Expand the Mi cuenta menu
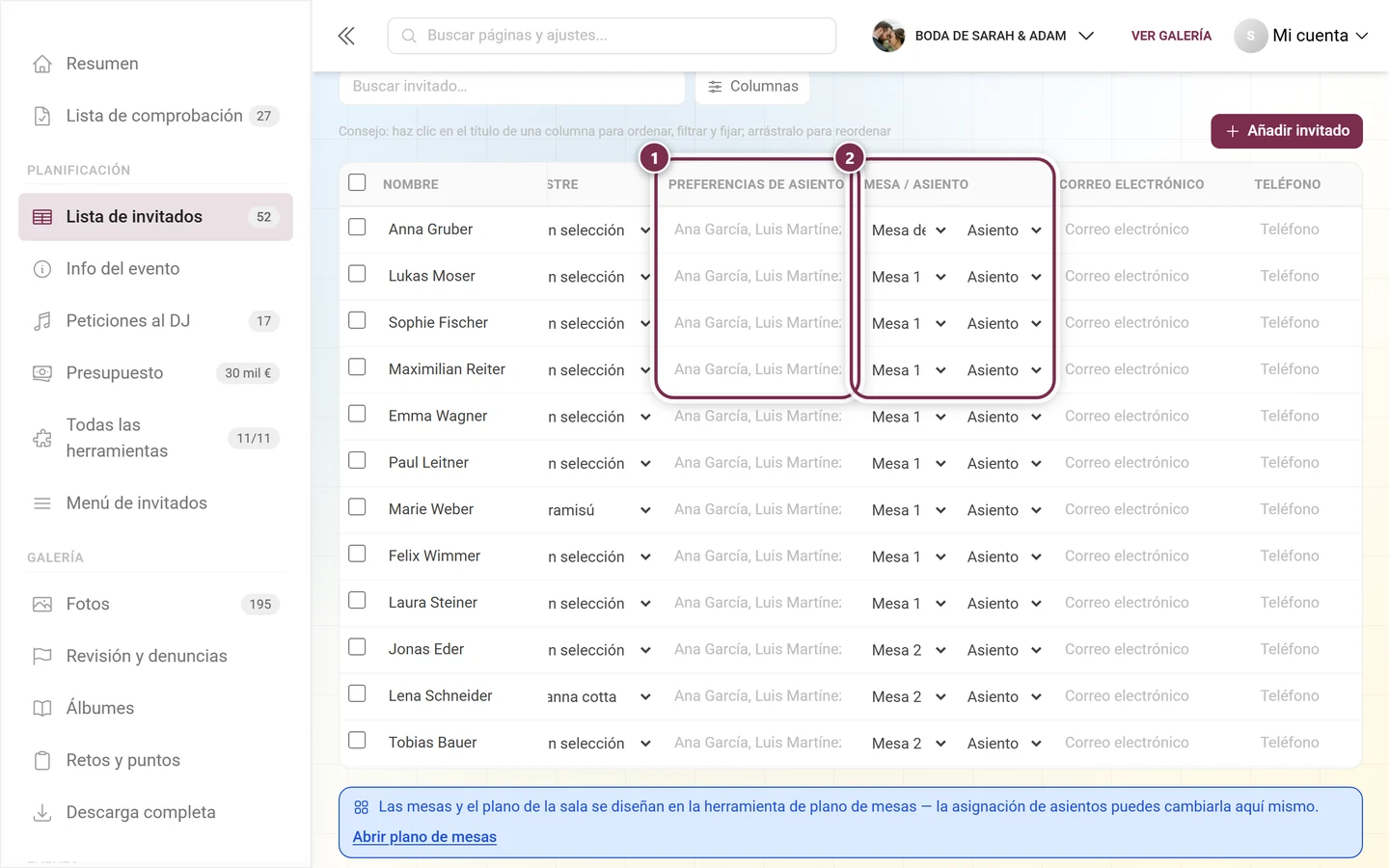The image size is (1389, 868). point(1301,36)
